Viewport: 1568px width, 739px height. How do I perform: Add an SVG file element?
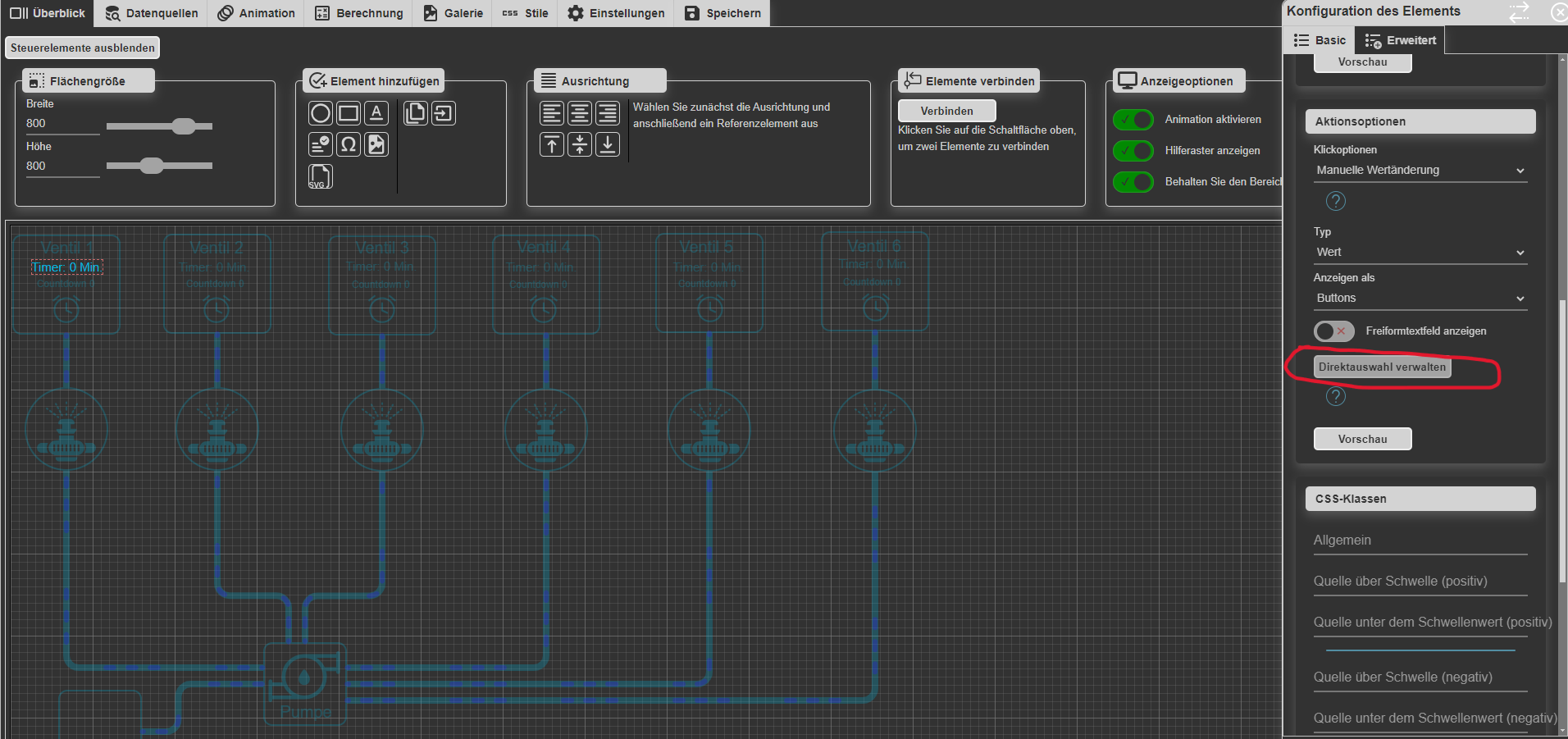click(x=321, y=176)
